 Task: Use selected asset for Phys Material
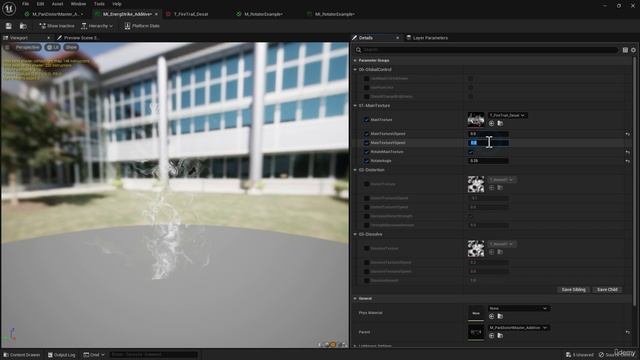tap(491, 316)
